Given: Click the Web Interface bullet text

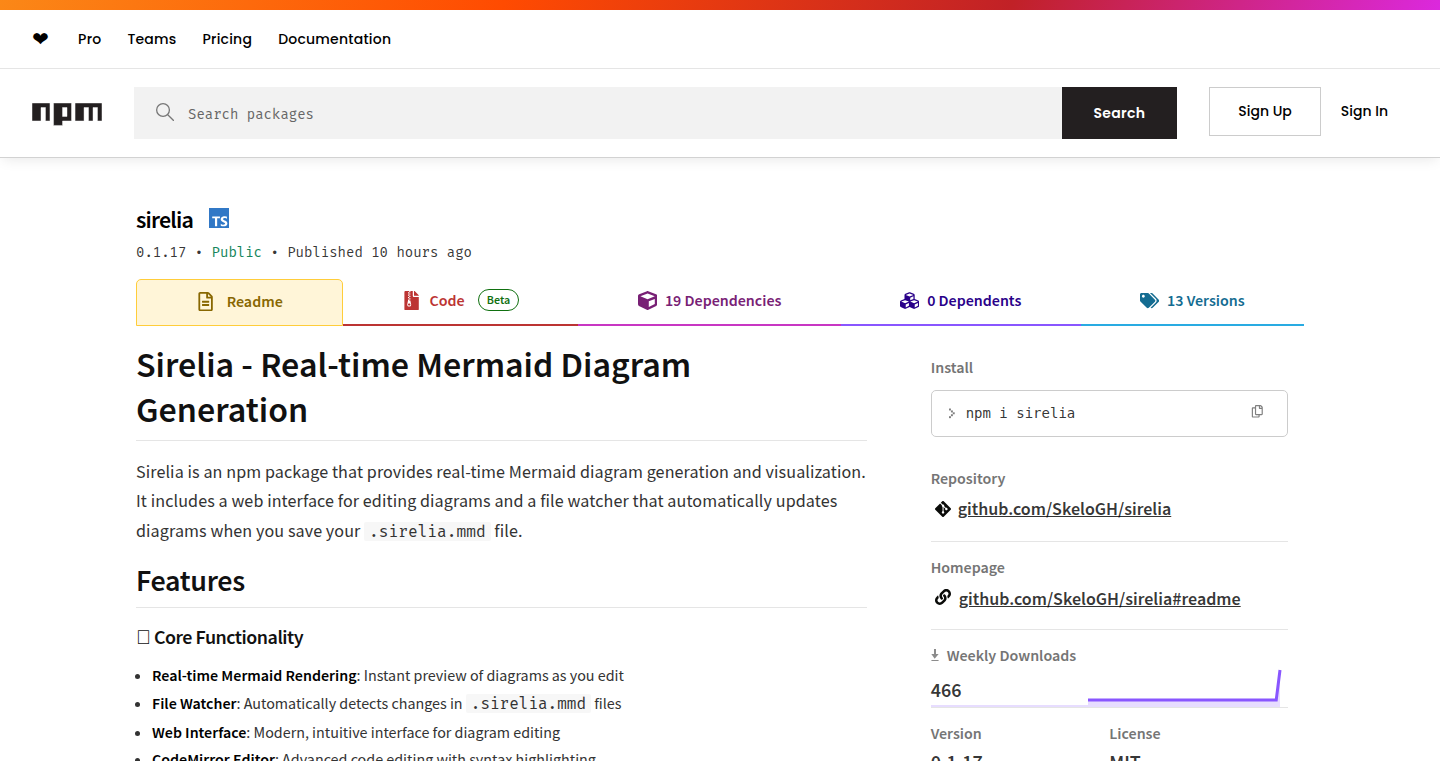Looking at the screenshot, I should (356, 733).
